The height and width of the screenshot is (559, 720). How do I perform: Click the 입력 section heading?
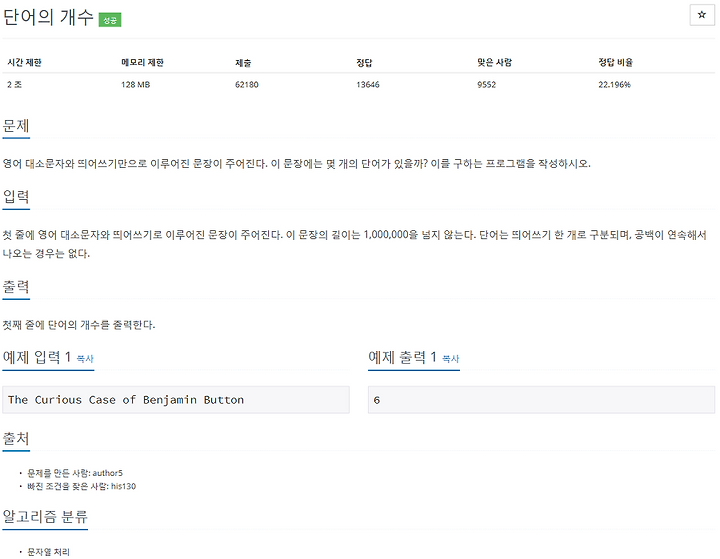point(16,197)
